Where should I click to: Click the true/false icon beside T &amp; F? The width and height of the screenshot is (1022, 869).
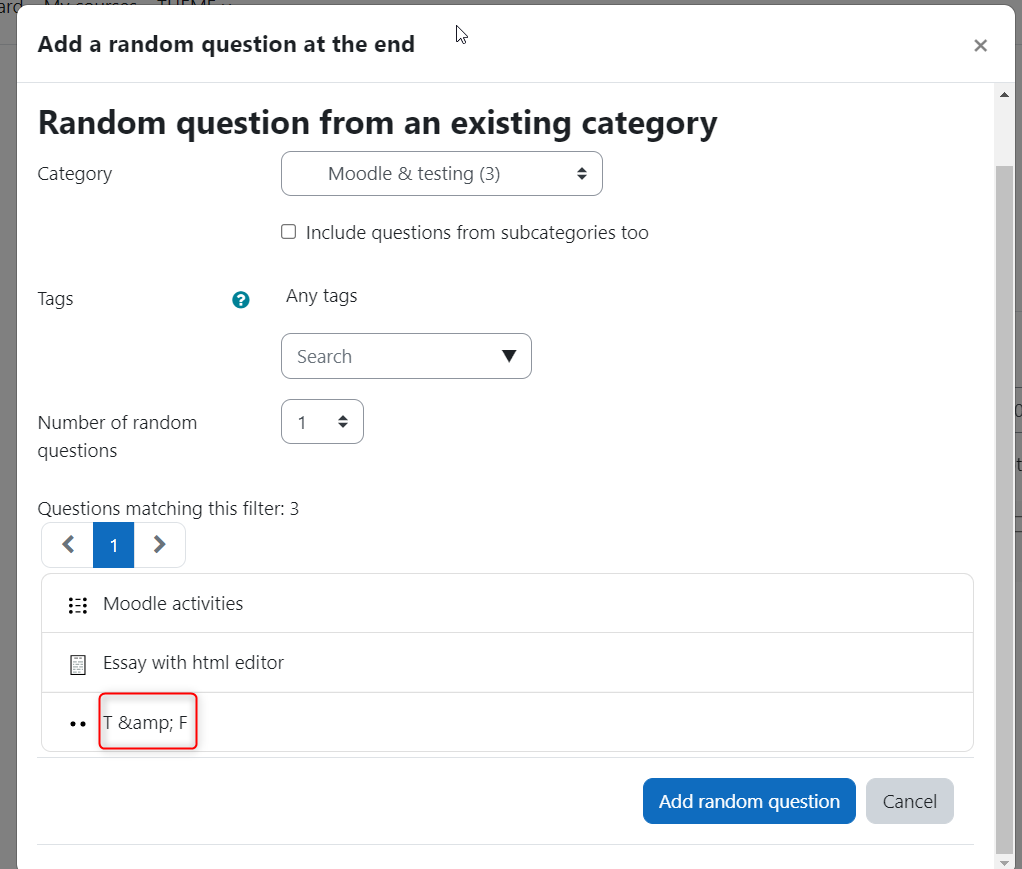[x=78, y=724]
